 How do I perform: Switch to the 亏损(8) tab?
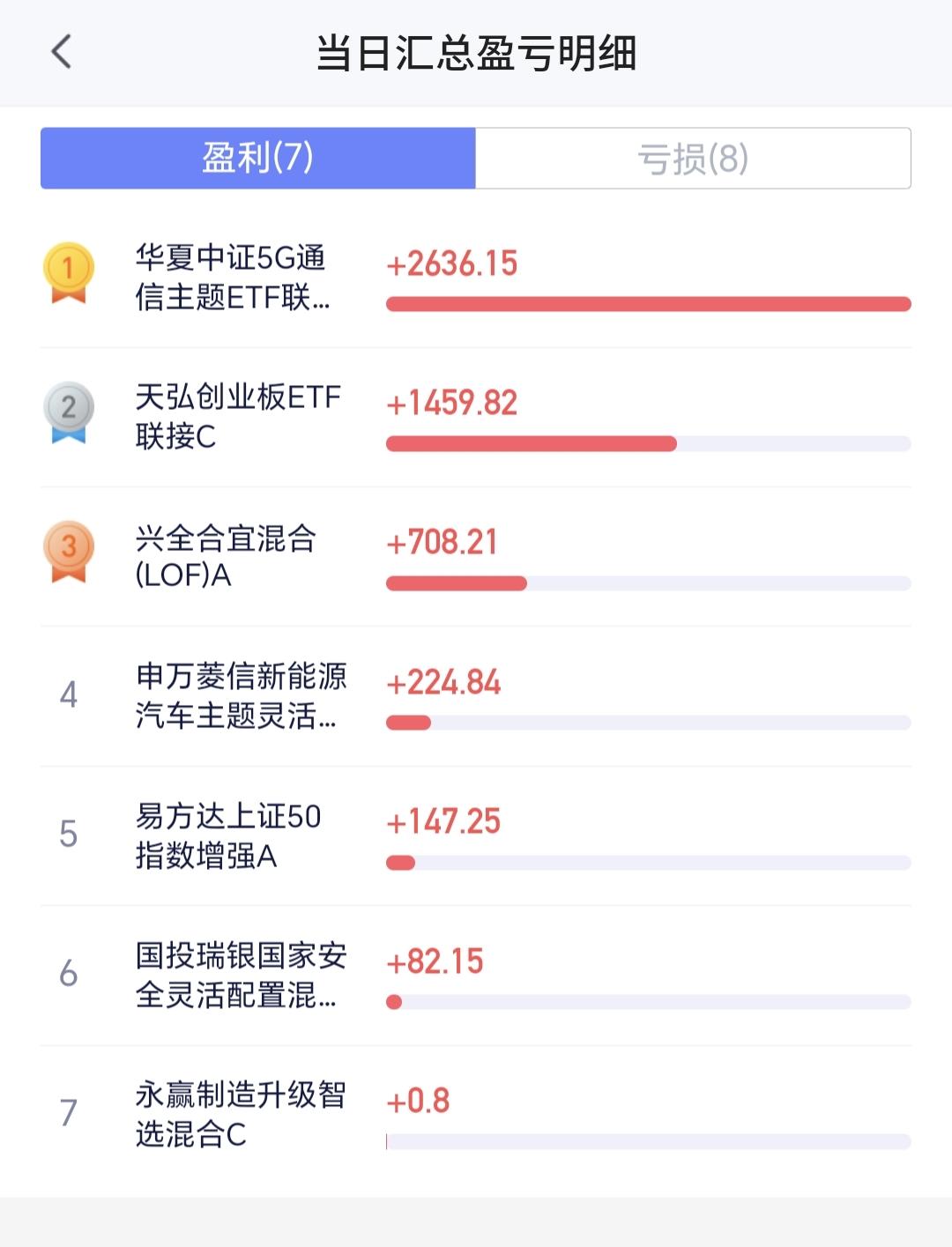693,159
